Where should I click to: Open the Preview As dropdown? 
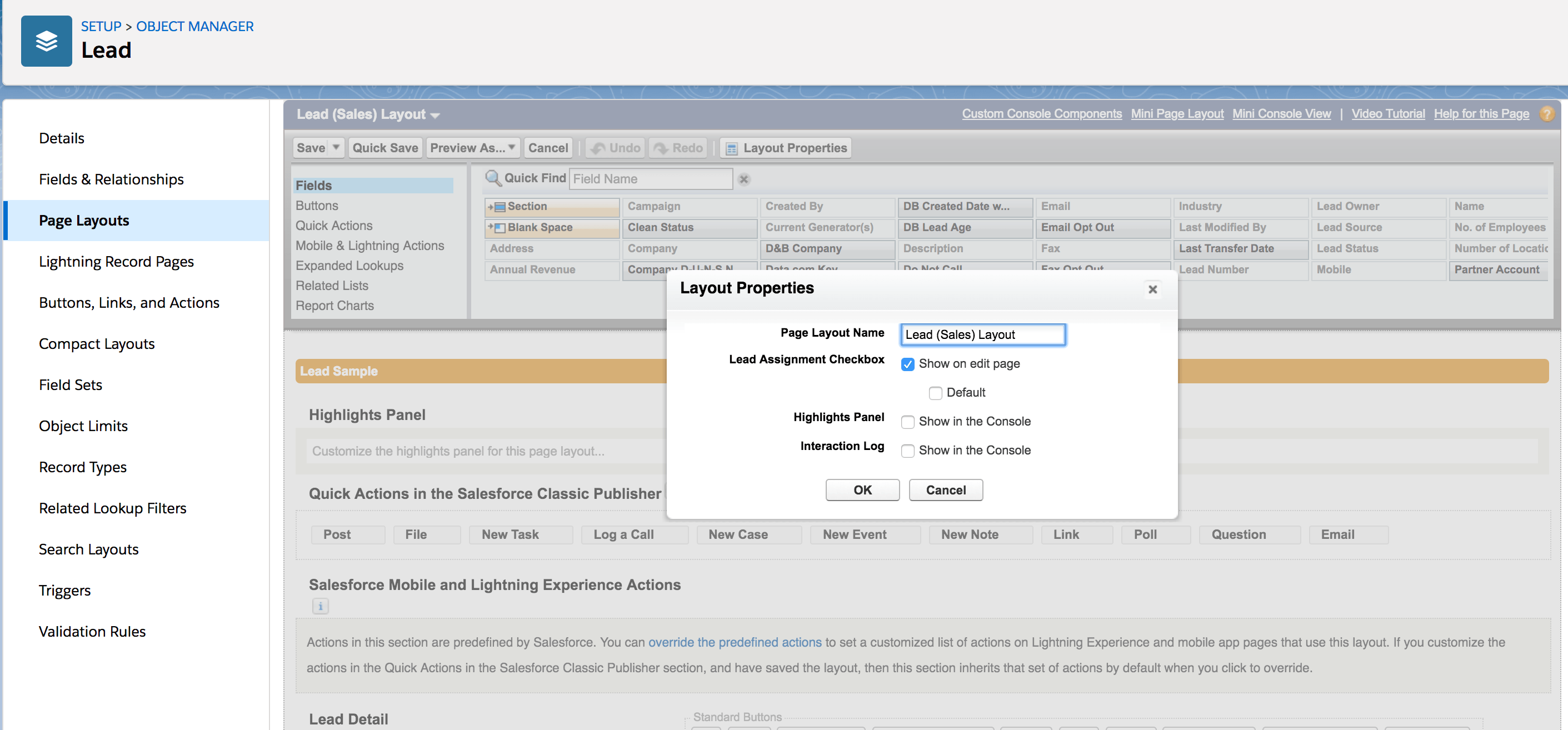click(x=473, y=147)
